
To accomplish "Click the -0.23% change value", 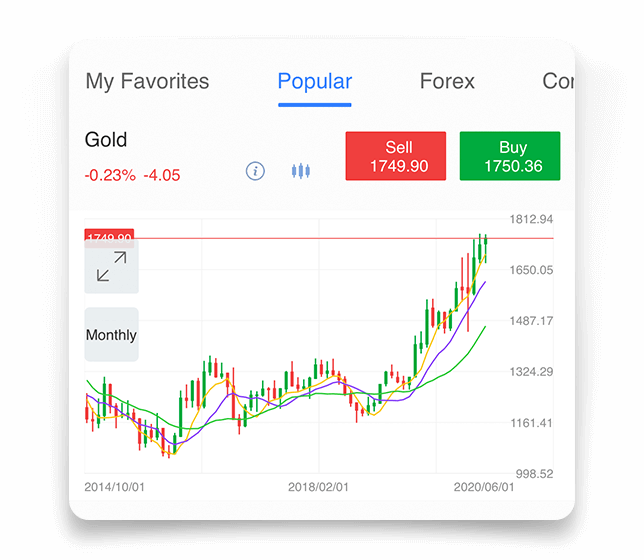I will coord(110,175).
